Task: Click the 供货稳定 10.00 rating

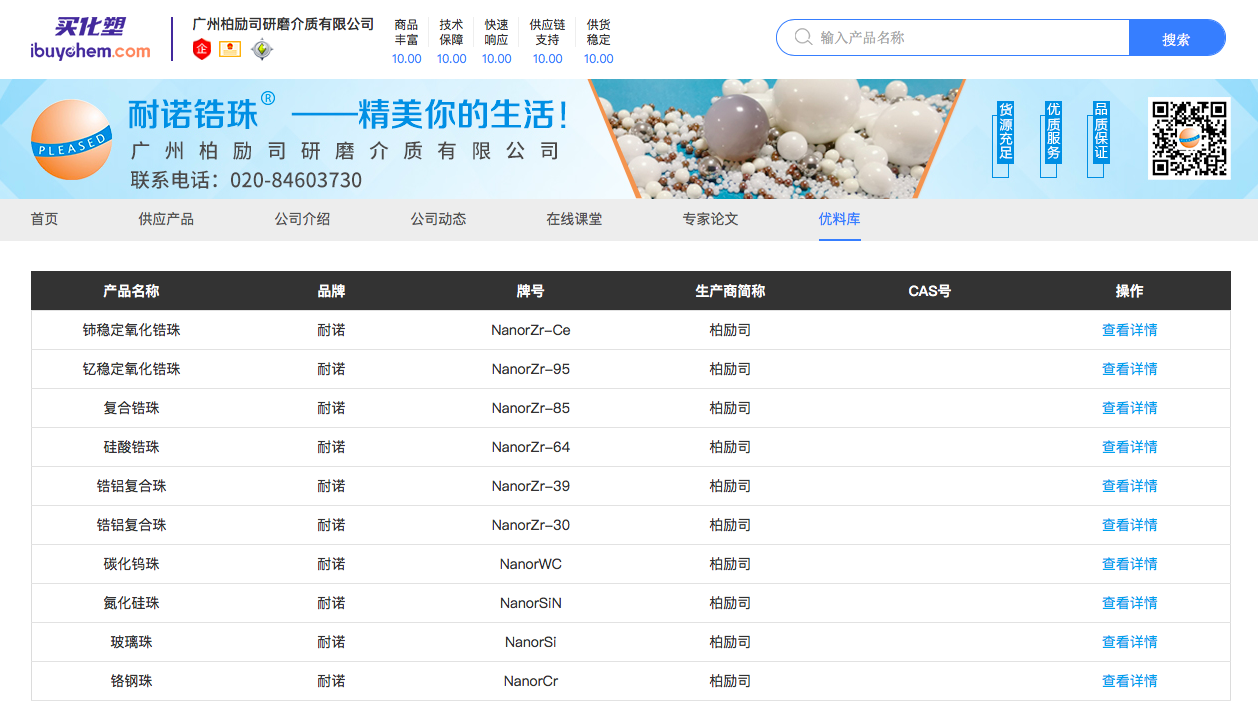Action: click(598, 41)
